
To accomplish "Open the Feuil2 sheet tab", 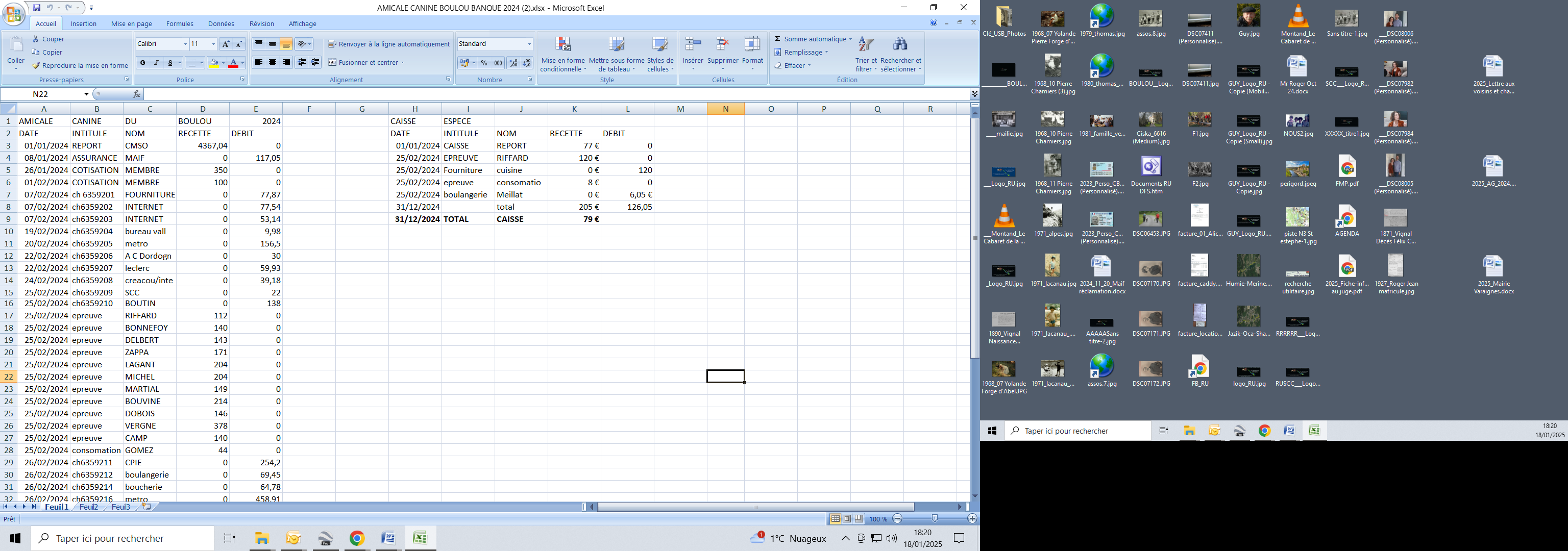I will 89,507.
